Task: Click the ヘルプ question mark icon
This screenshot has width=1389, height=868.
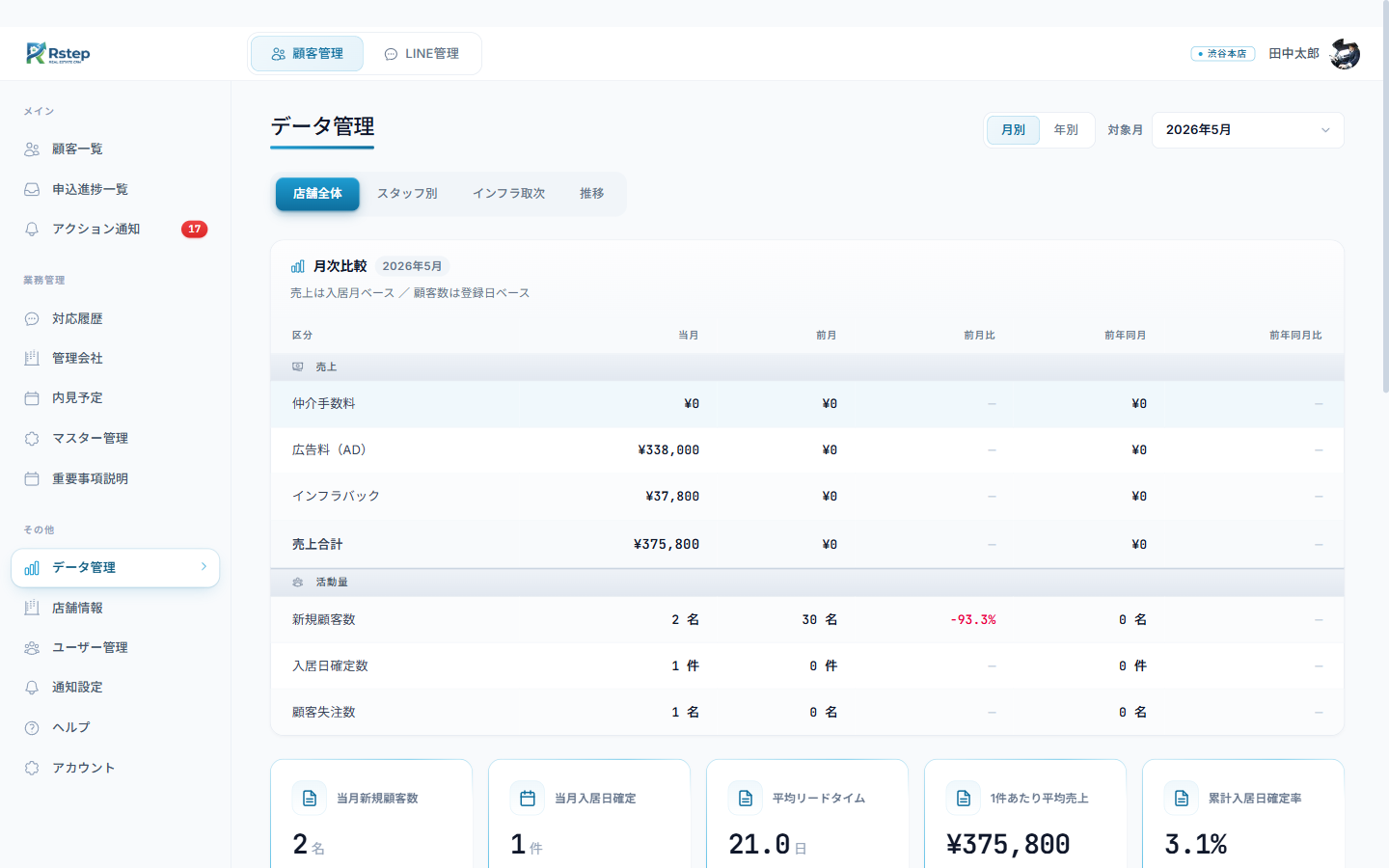Action: tap(32, 728)
